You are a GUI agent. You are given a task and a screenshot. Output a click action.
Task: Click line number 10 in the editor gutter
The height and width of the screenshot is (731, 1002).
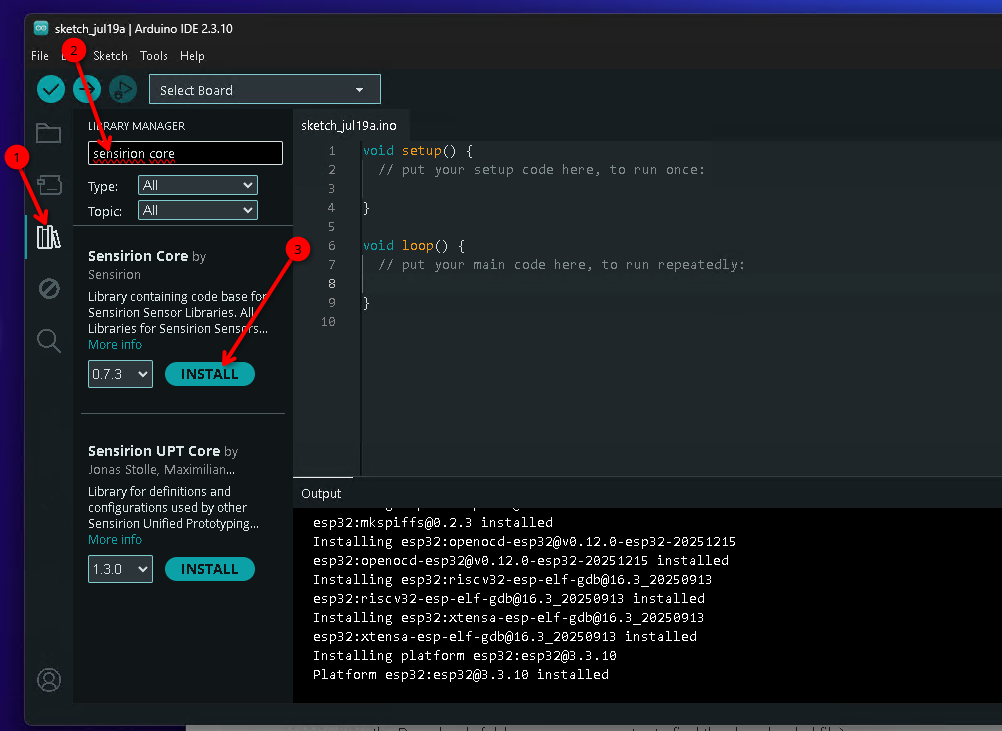tap(328, 321)
